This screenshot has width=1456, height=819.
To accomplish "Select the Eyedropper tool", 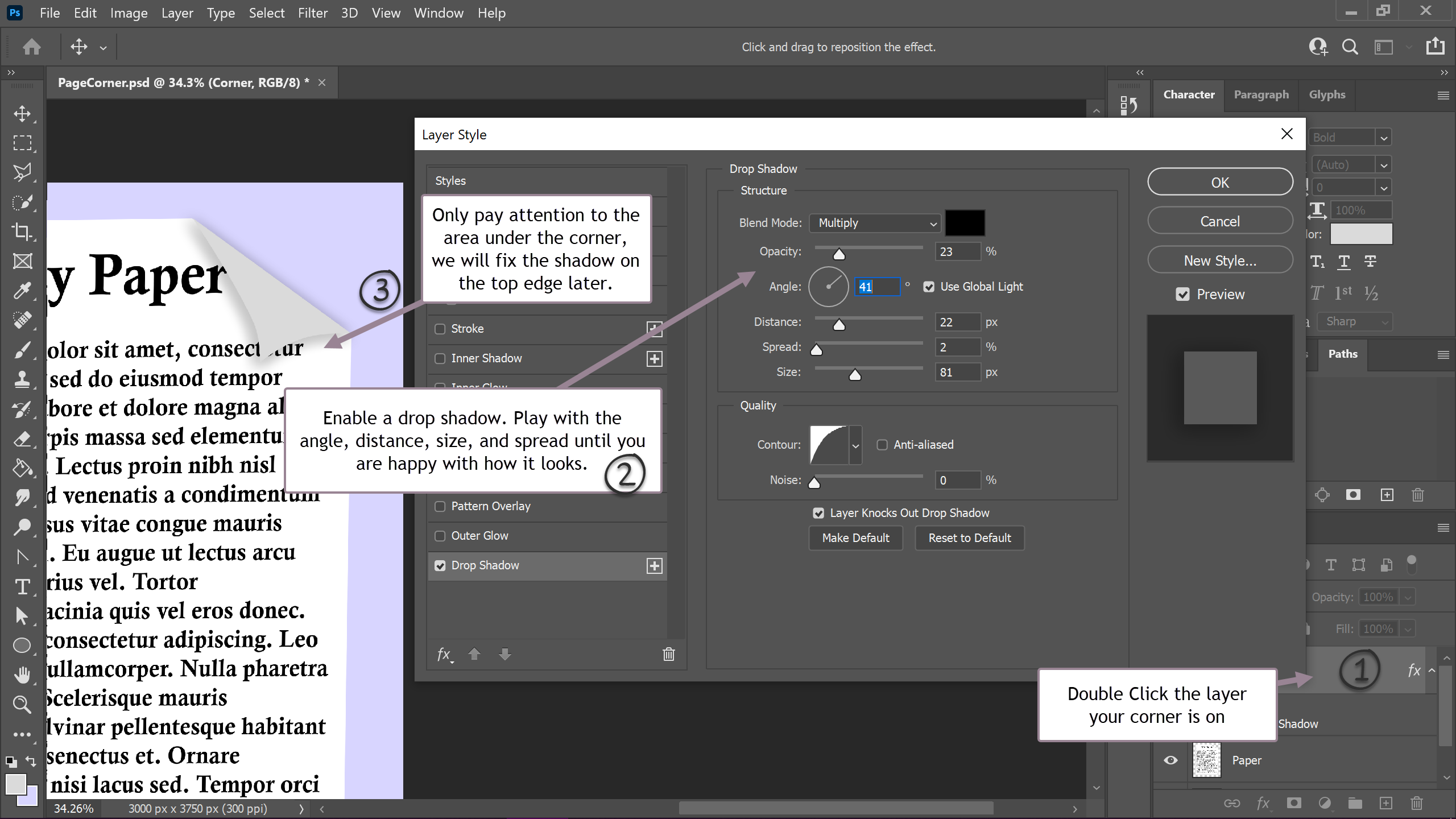I will 22,291.
